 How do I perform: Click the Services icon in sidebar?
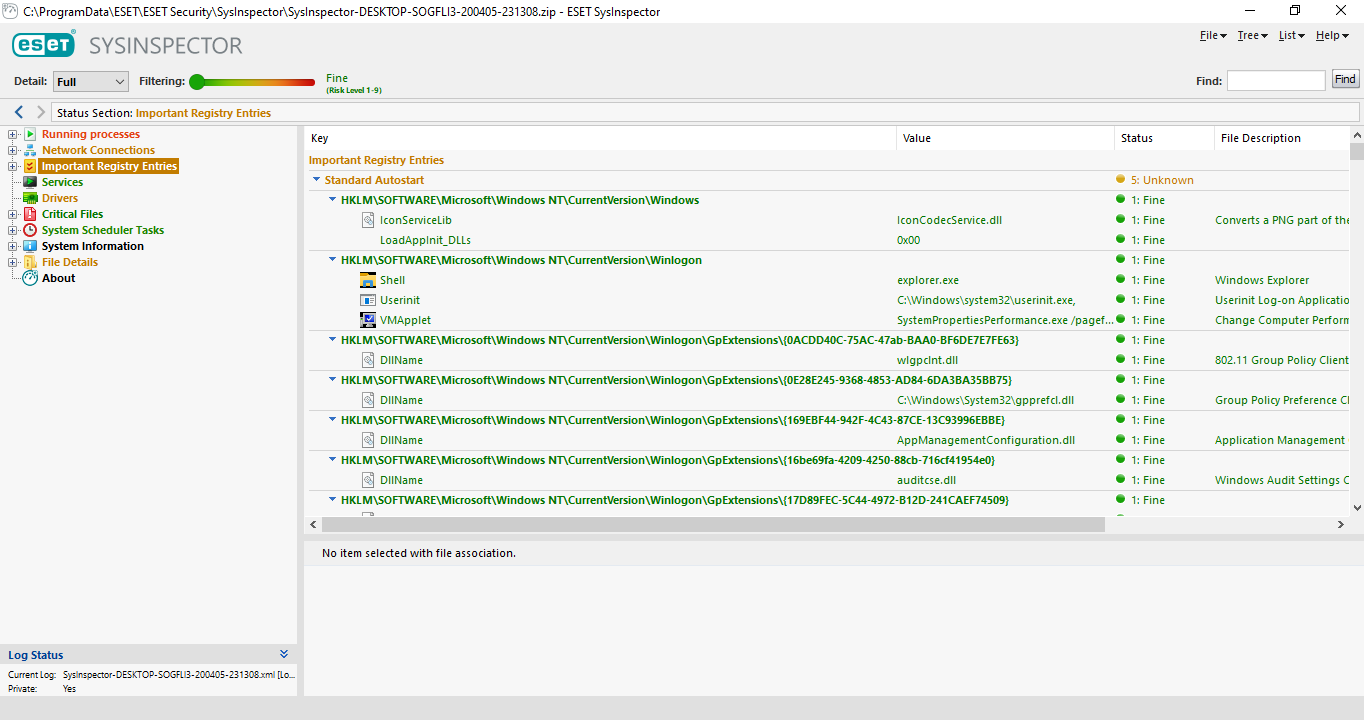pos(30,182)
